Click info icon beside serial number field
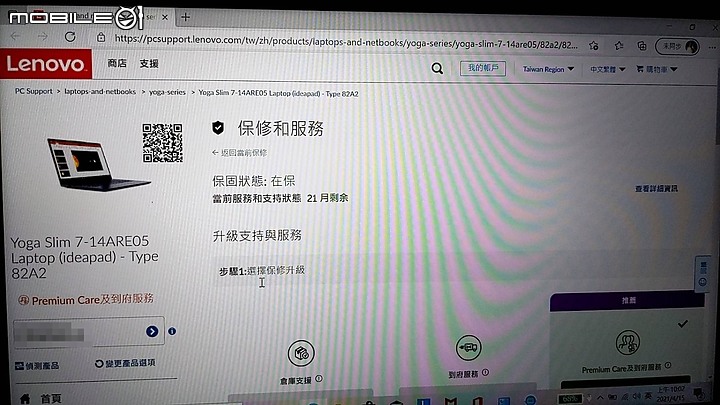The image size is (720, 405). [172, 331]
